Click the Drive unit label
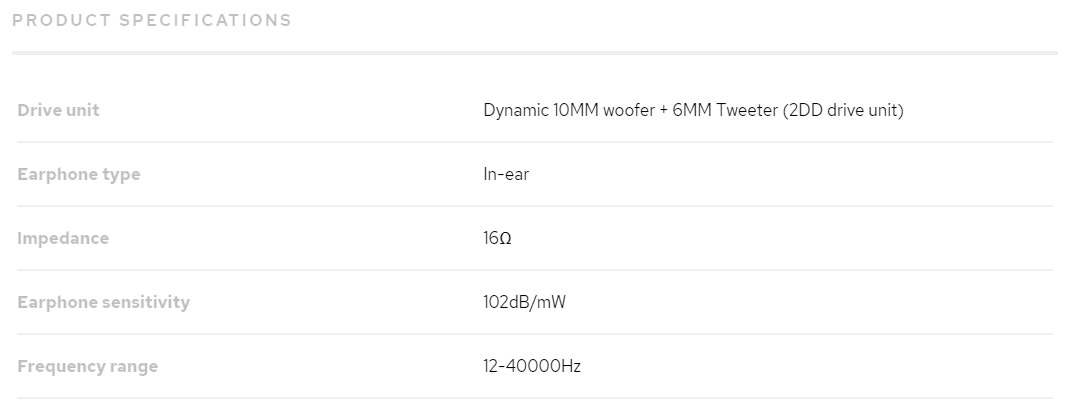1067x410 pixels. [58, 110]
